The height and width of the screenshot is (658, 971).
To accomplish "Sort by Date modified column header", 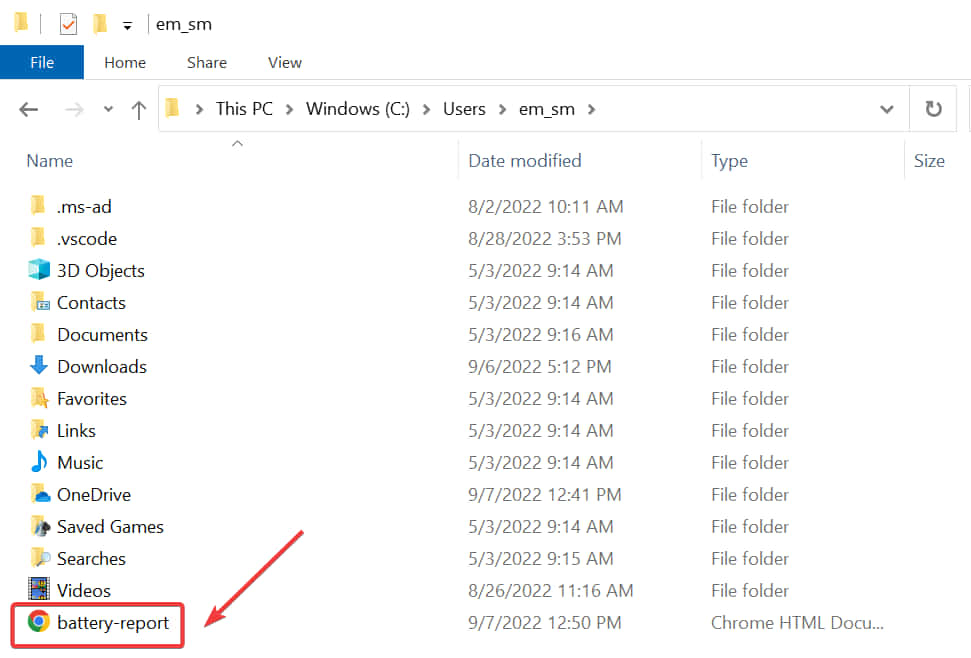I will point(525,161).
